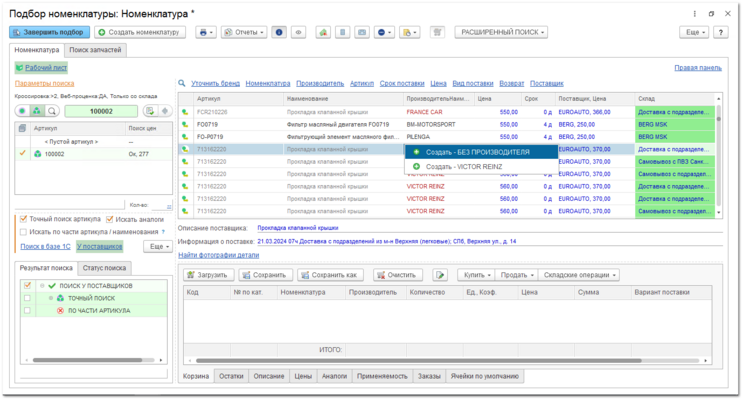
Task: Open the 'Остатки' bottom tab
Action: click(231, 376)
